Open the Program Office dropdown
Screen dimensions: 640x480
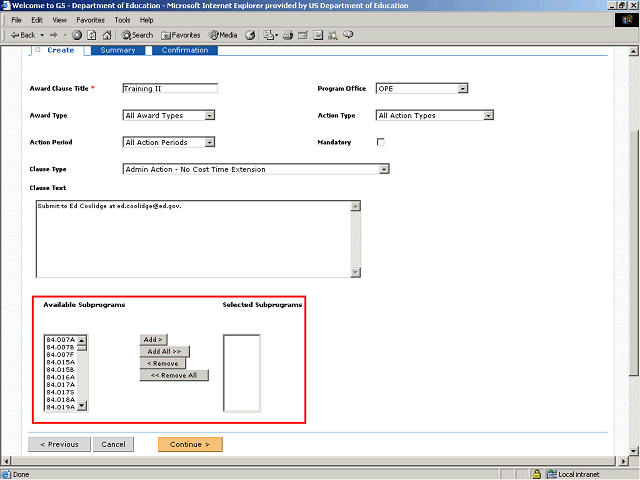click(x=422, y=89)
